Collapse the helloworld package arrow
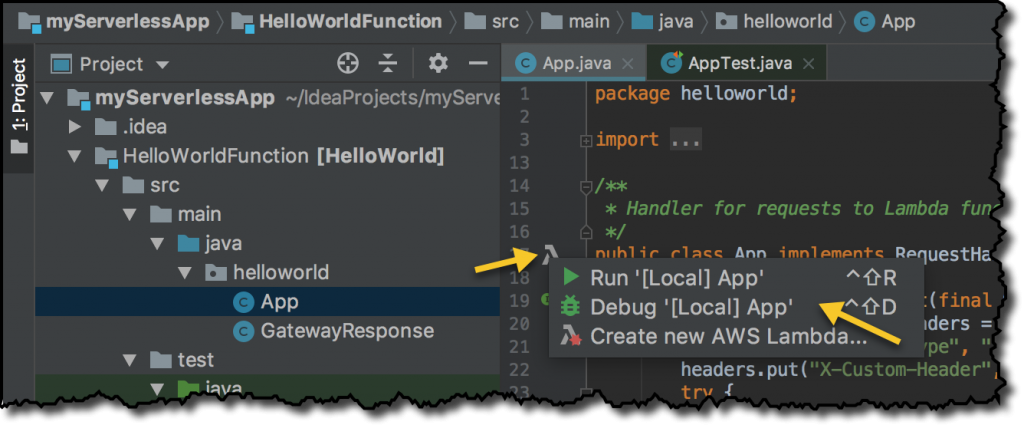 185,272
